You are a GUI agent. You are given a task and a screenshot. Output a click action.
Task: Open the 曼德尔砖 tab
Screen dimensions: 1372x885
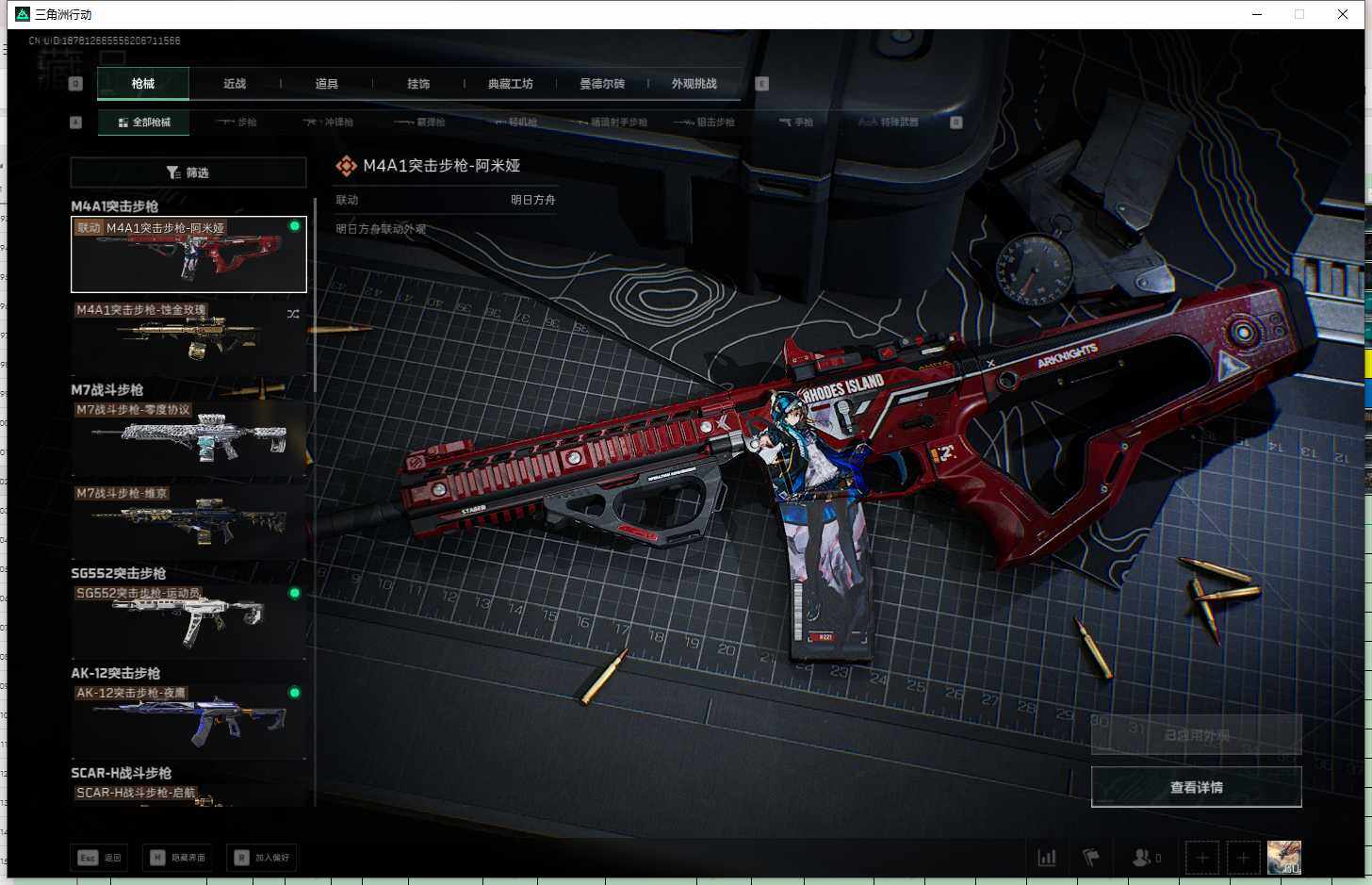602,84
